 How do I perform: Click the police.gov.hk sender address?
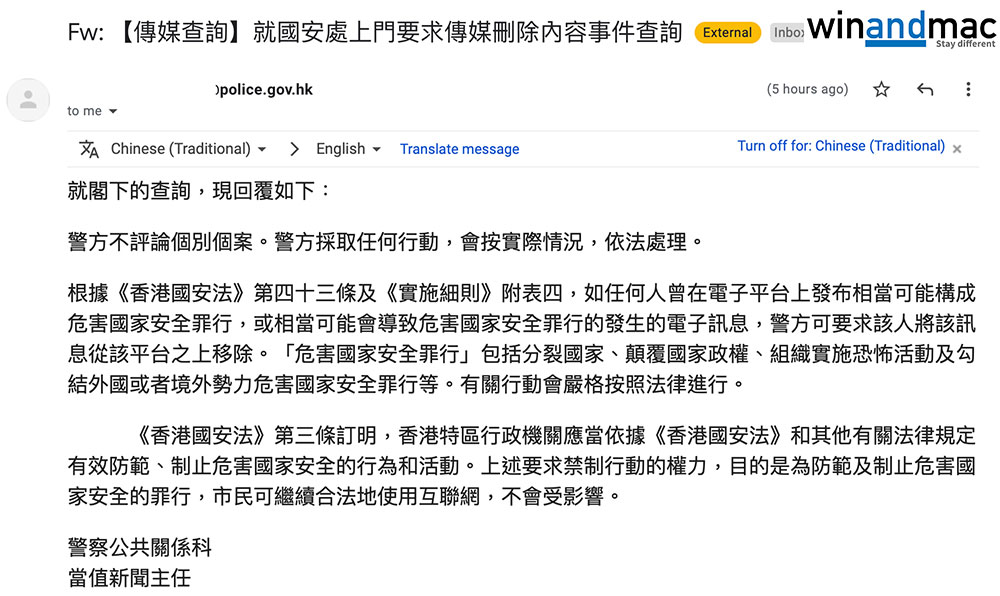coord(264,89)
